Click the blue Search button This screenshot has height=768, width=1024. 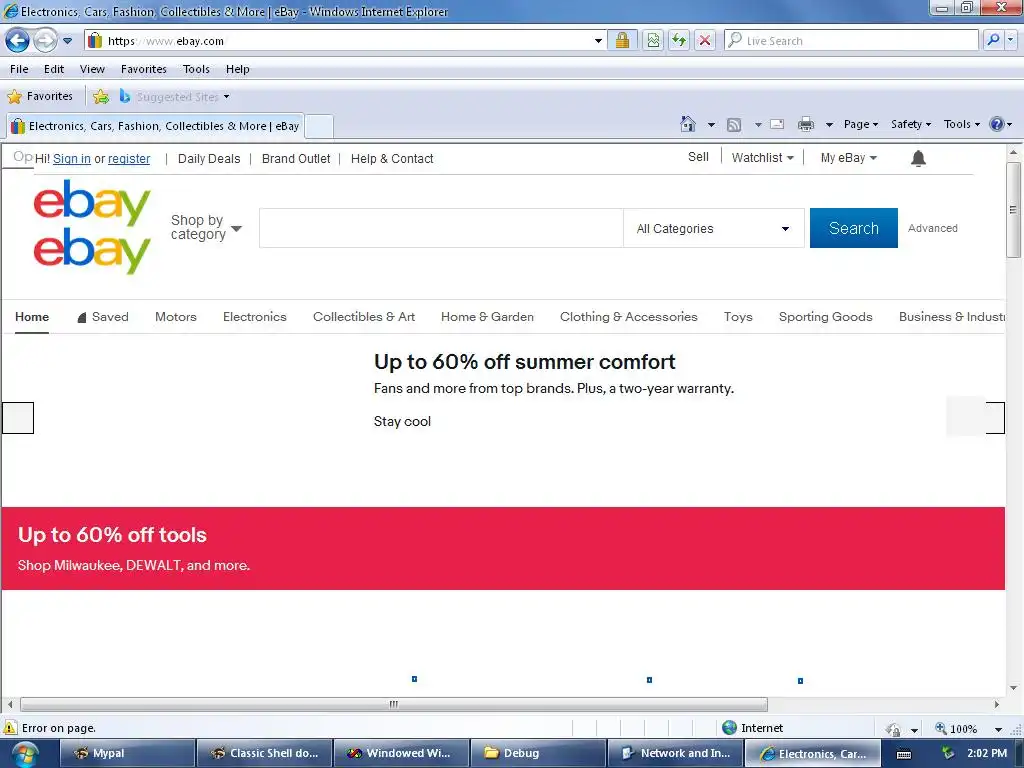coord(854,228)
